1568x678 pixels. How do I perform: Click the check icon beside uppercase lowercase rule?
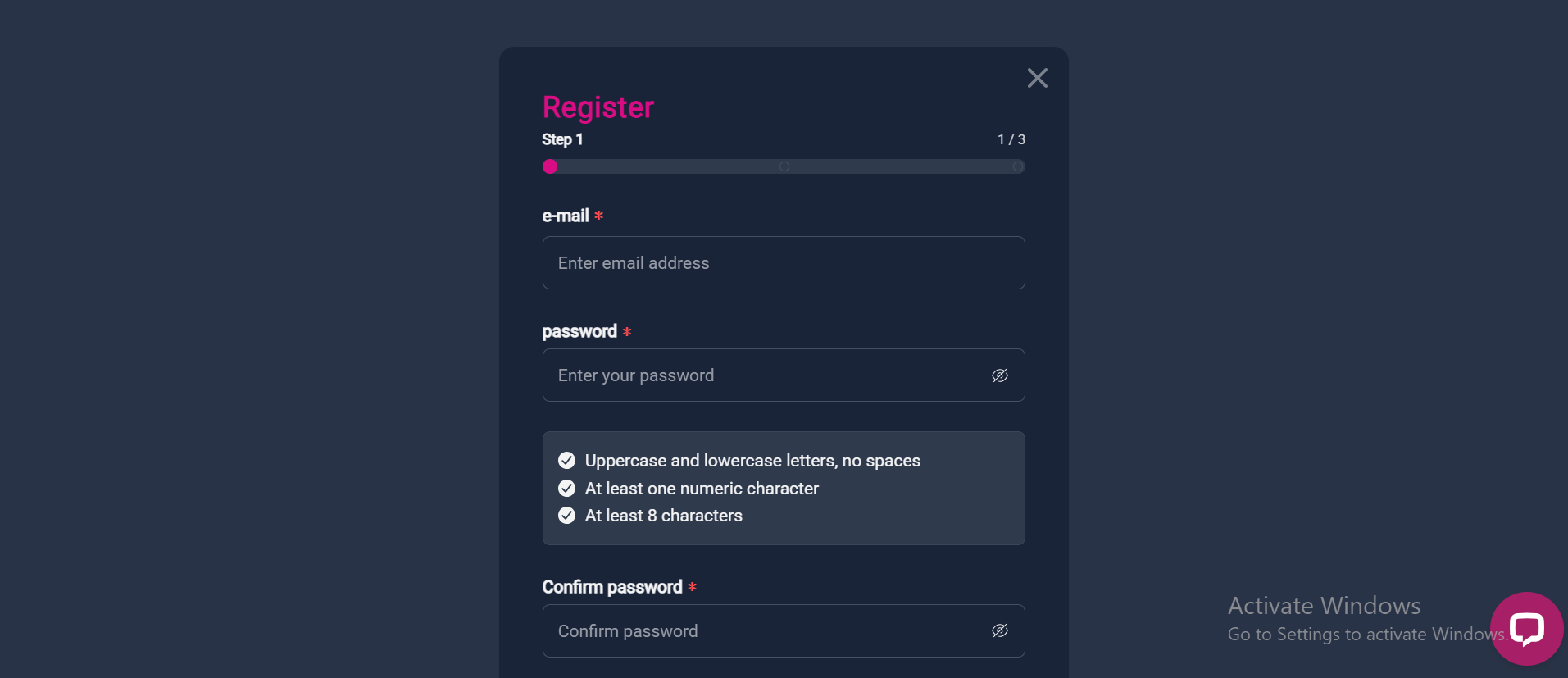pos(566,460)
